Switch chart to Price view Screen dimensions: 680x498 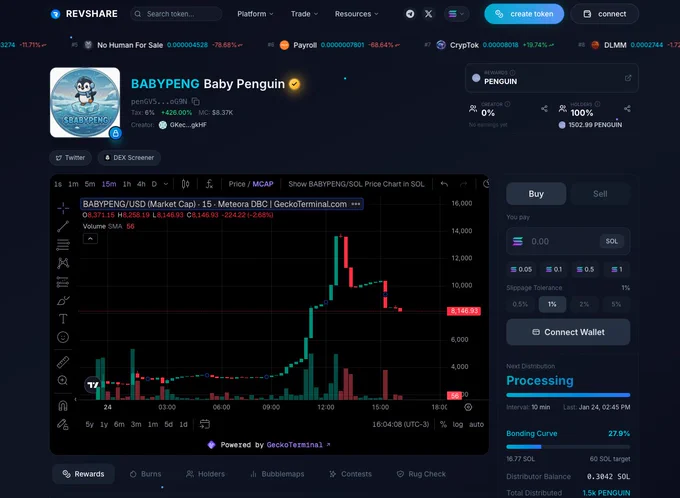click(237, 184)
